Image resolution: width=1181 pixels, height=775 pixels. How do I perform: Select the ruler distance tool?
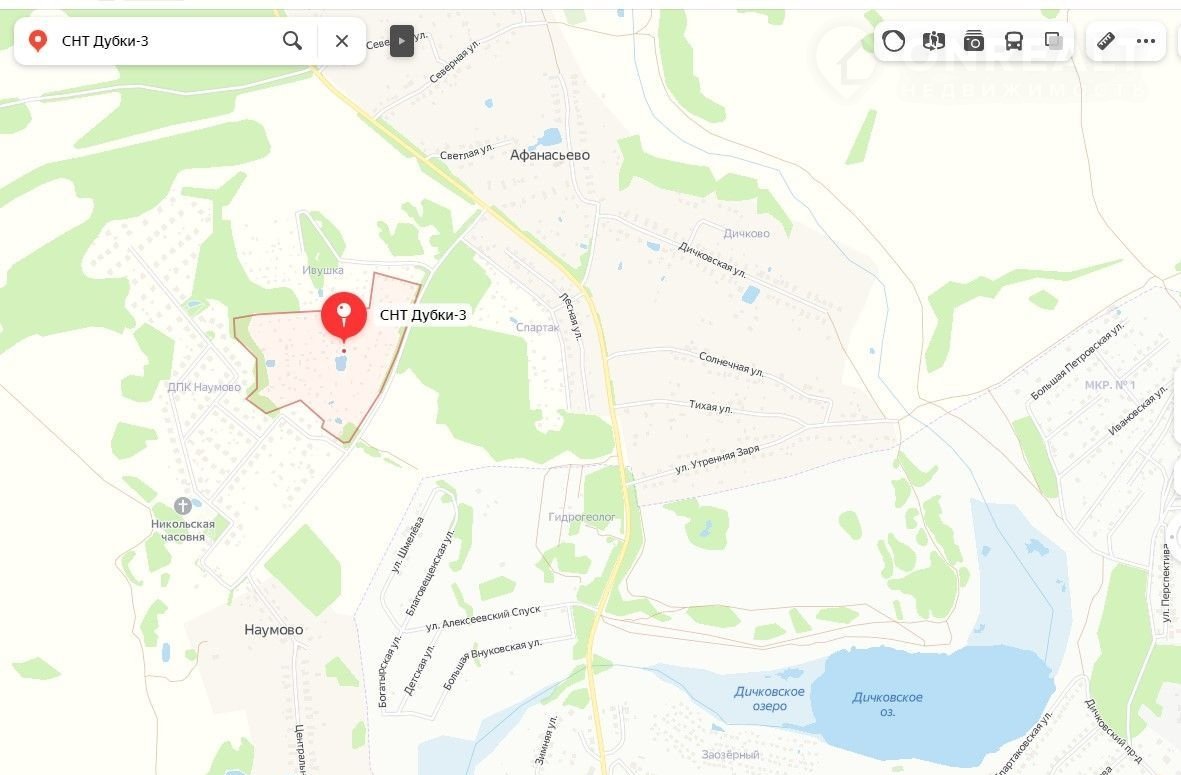pyautogui.click(x=1106, y=41)
